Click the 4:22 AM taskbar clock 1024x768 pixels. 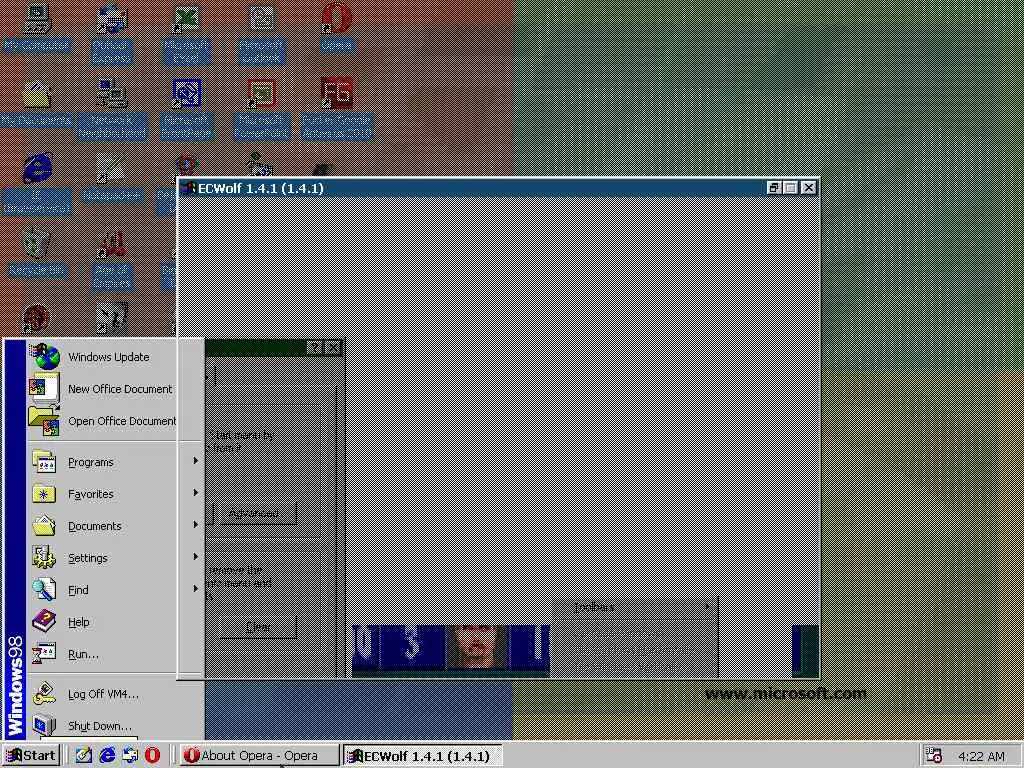point(982,756)
